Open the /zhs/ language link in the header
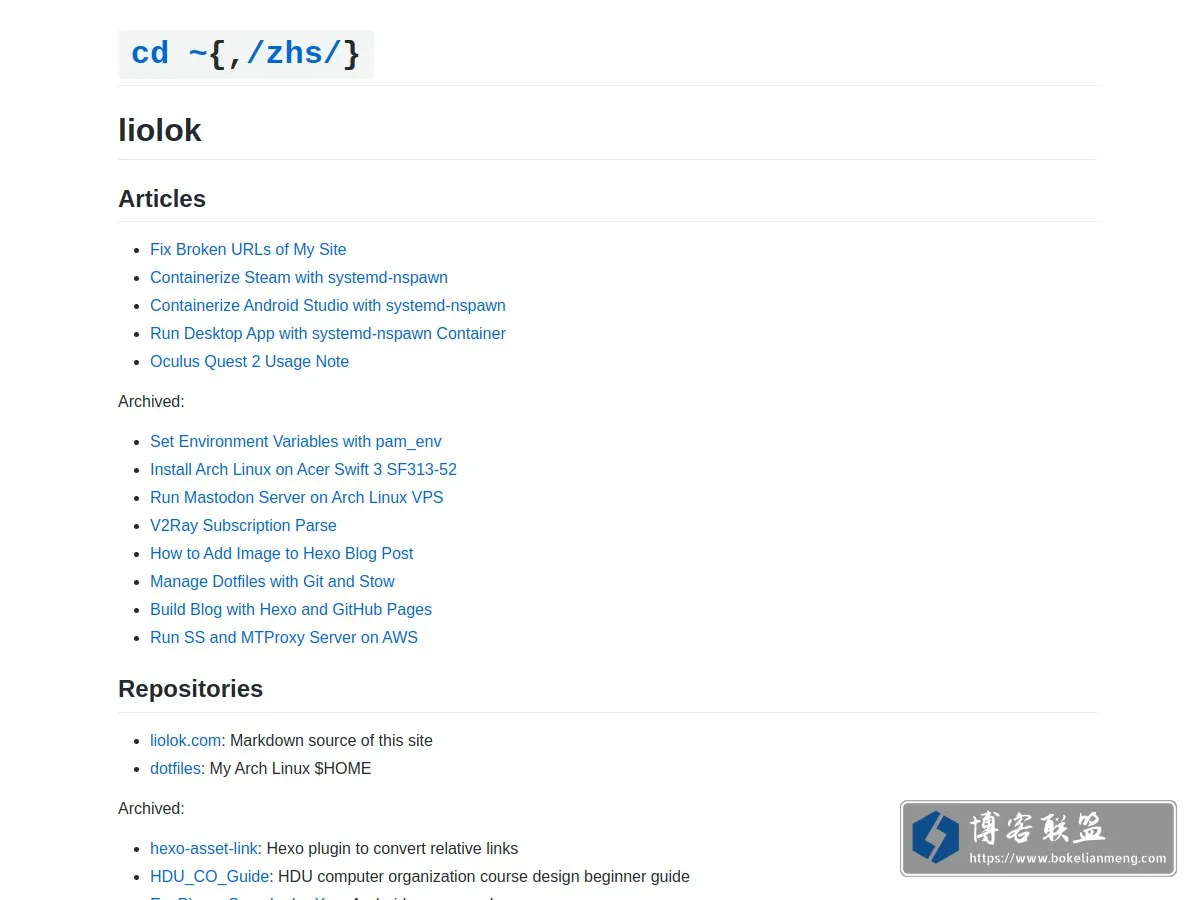 (294, 53)
